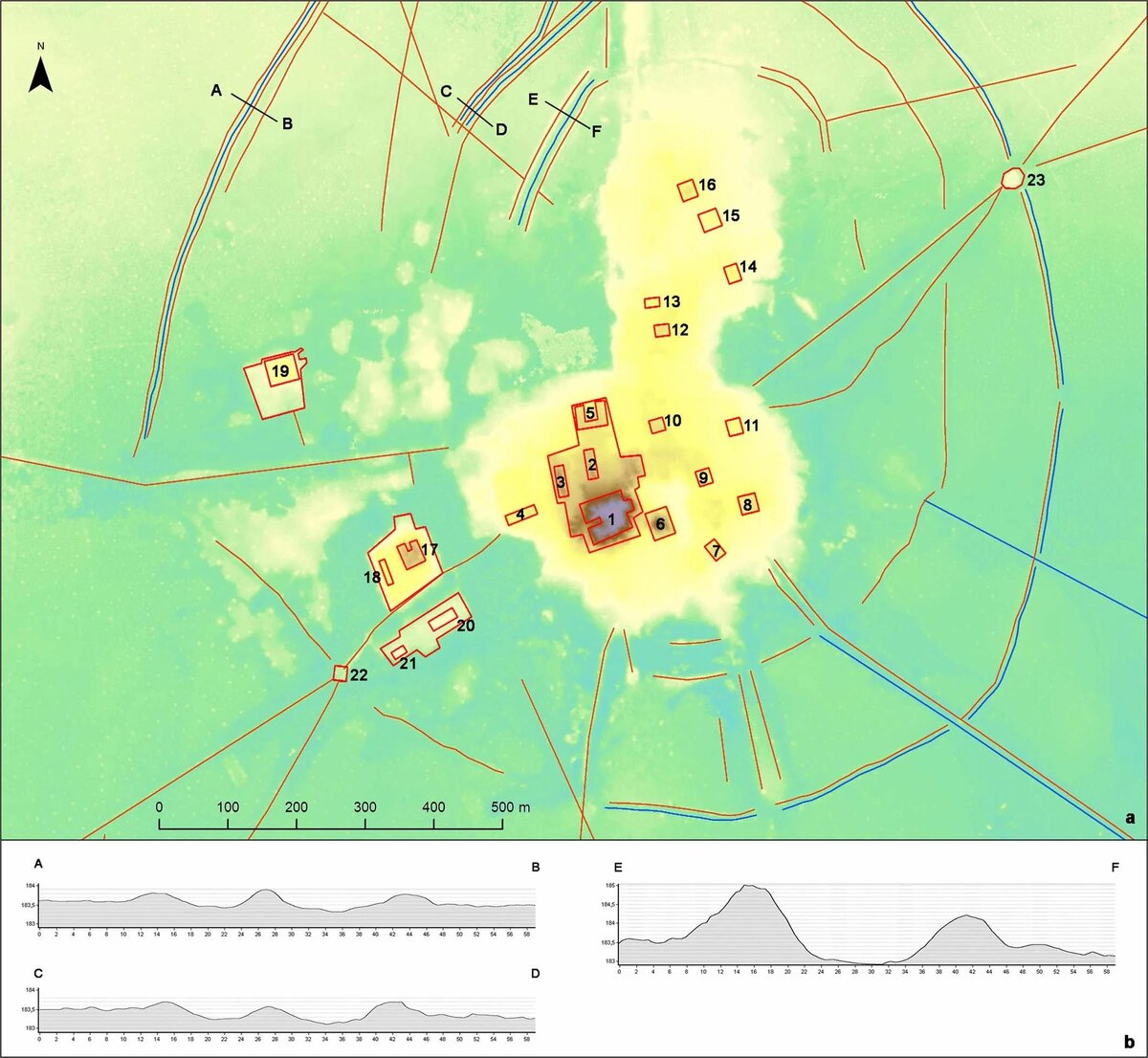Click the label 21 on the map
1148x1058 pixels.
(x=408, y=664)
